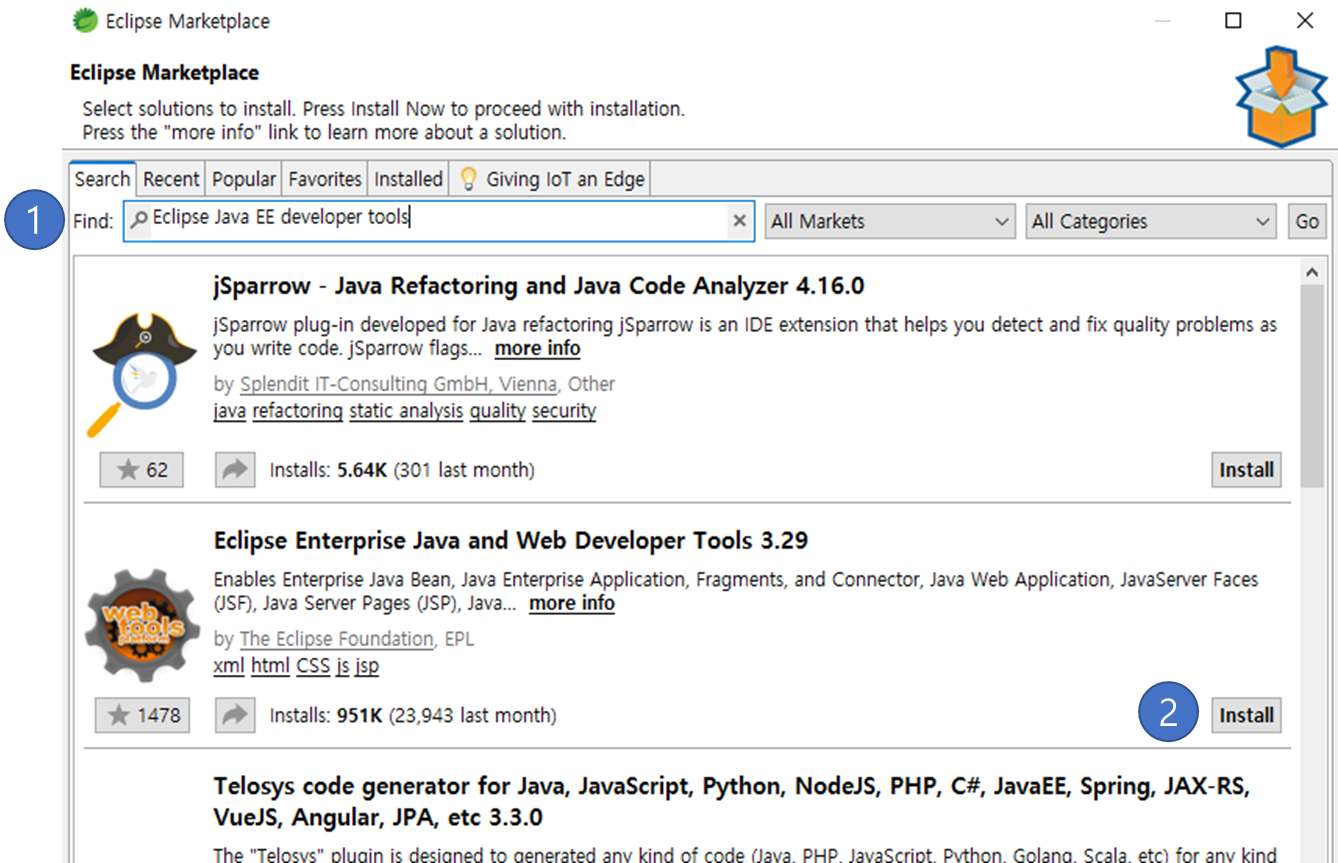The width and height of the screenshot is (1338, 863).
Task: Click the java tag link
Action: tap(230, 411)
